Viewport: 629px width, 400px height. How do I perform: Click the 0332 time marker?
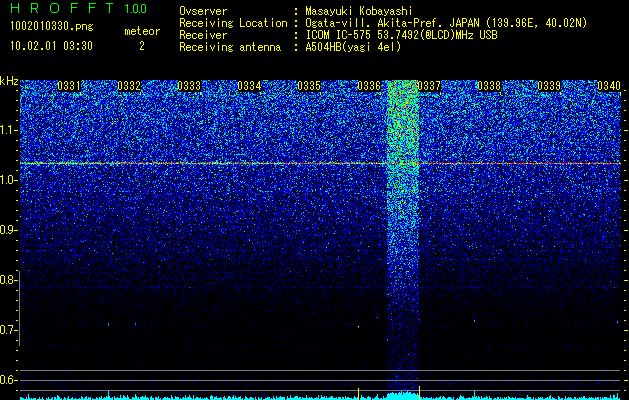point(129,85)
